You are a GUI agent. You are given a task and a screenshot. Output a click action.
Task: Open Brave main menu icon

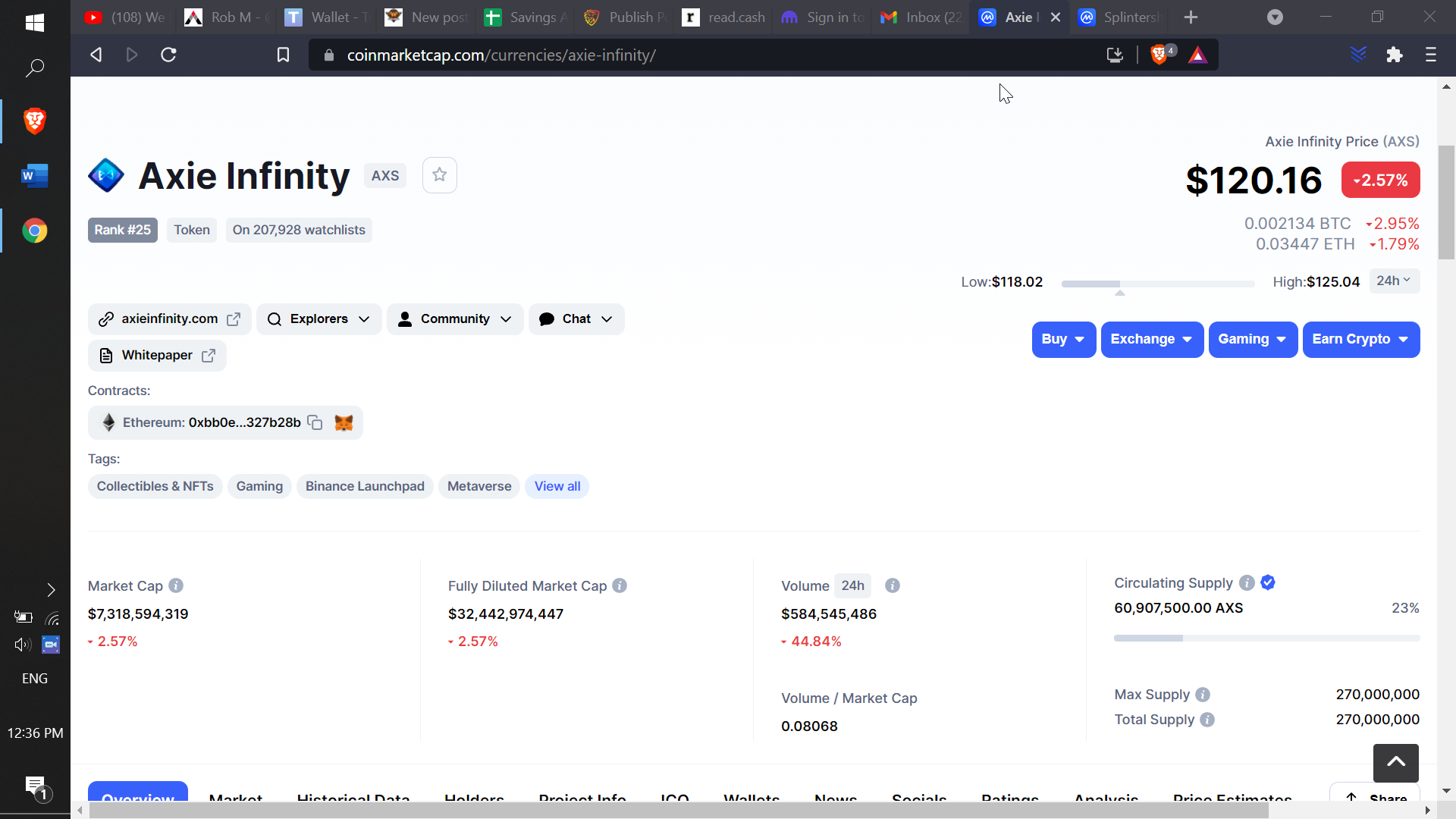click(1431, 55)
